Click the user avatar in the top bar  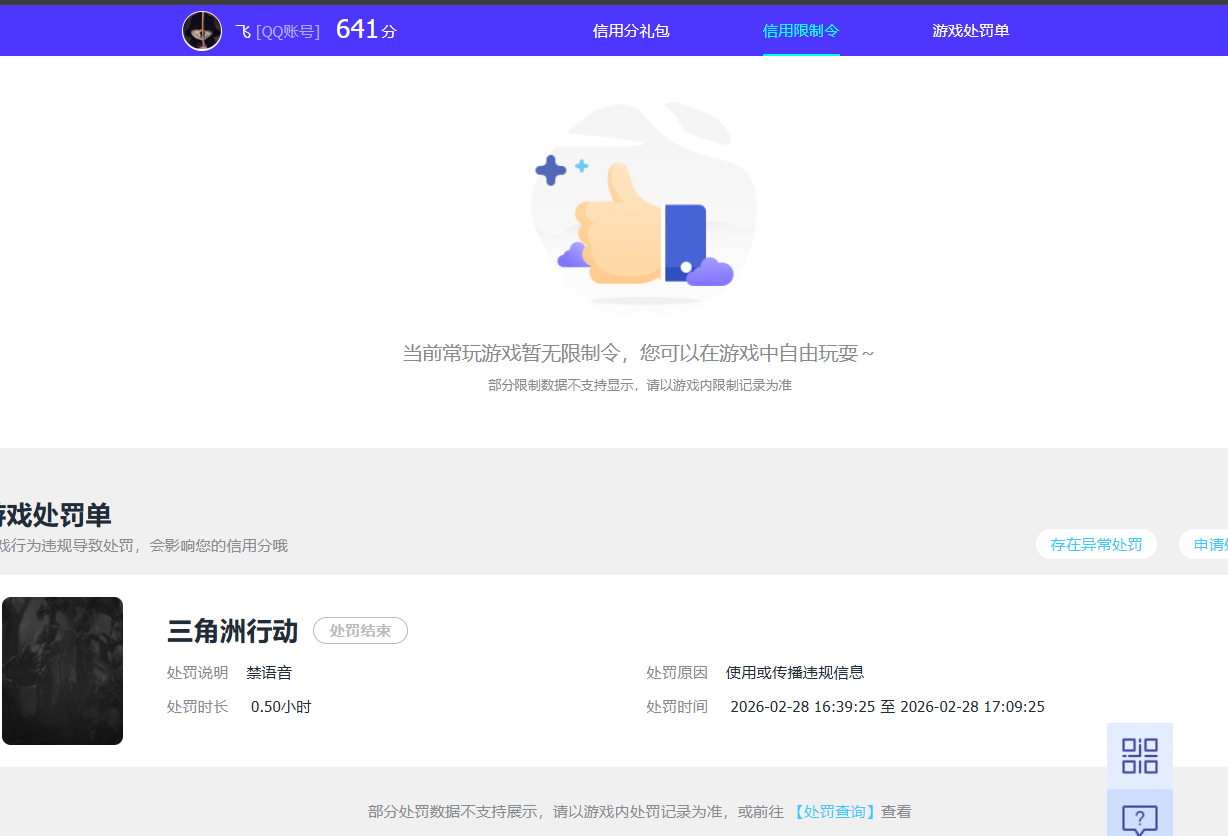(x=202, y=30)
